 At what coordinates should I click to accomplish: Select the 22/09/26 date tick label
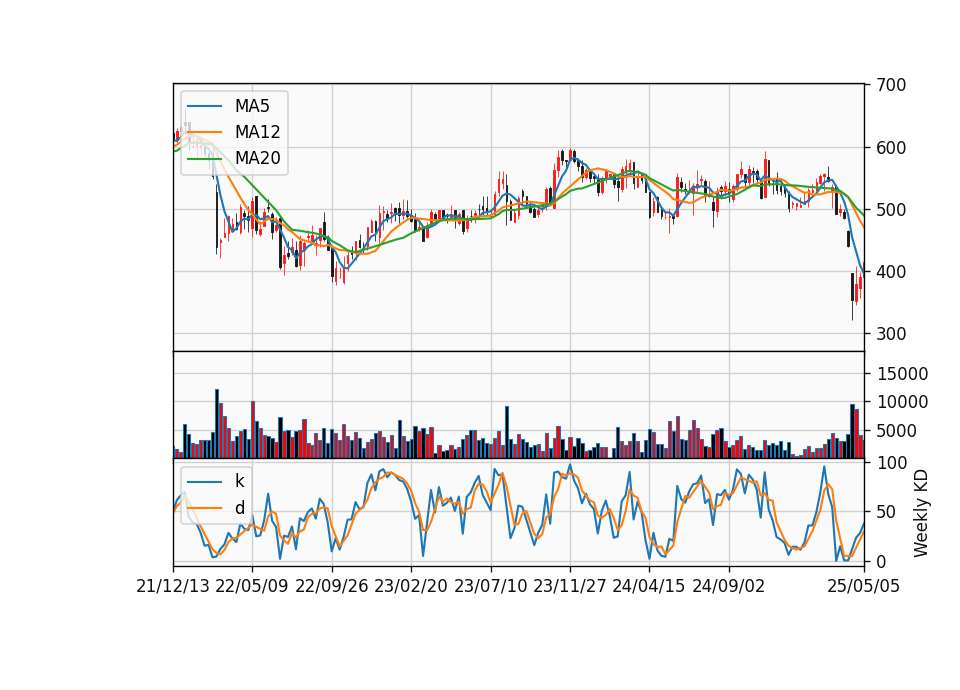tap(332, 586)
